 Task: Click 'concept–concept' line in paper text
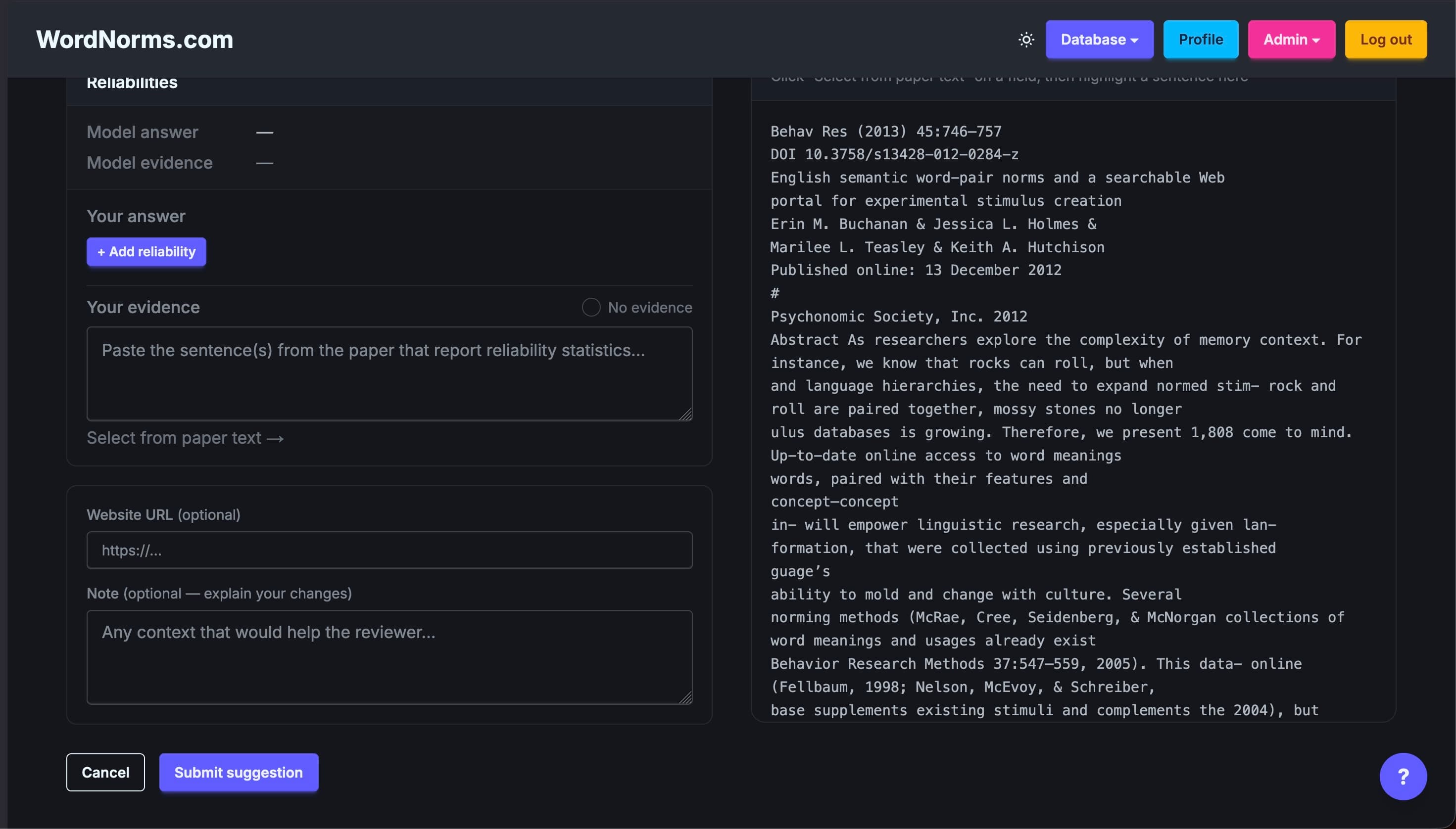[834, 502]
